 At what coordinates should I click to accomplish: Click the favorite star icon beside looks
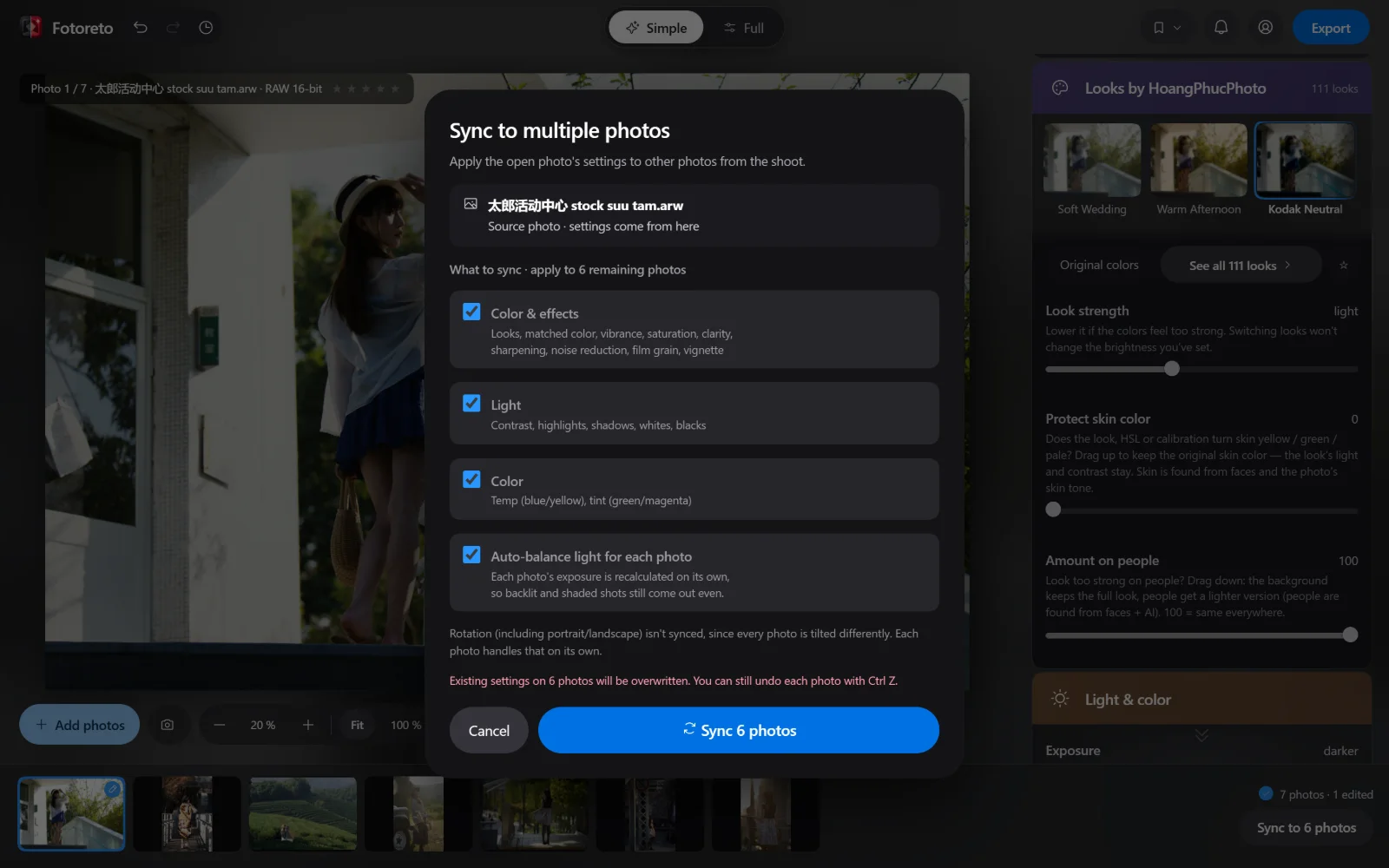coord(1344,265)
